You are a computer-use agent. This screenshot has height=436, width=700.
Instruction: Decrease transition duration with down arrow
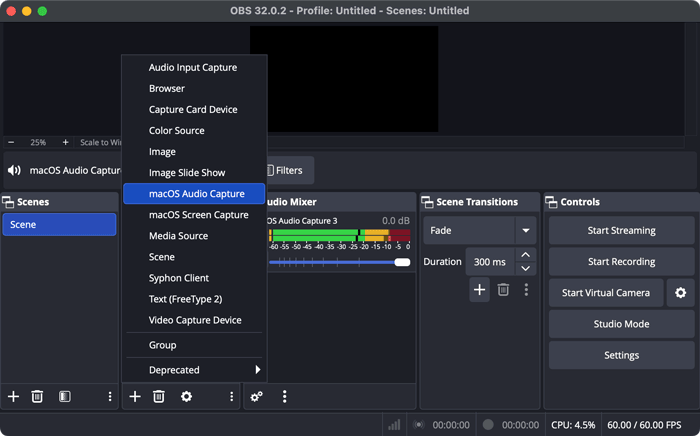[x=525, y=268]
